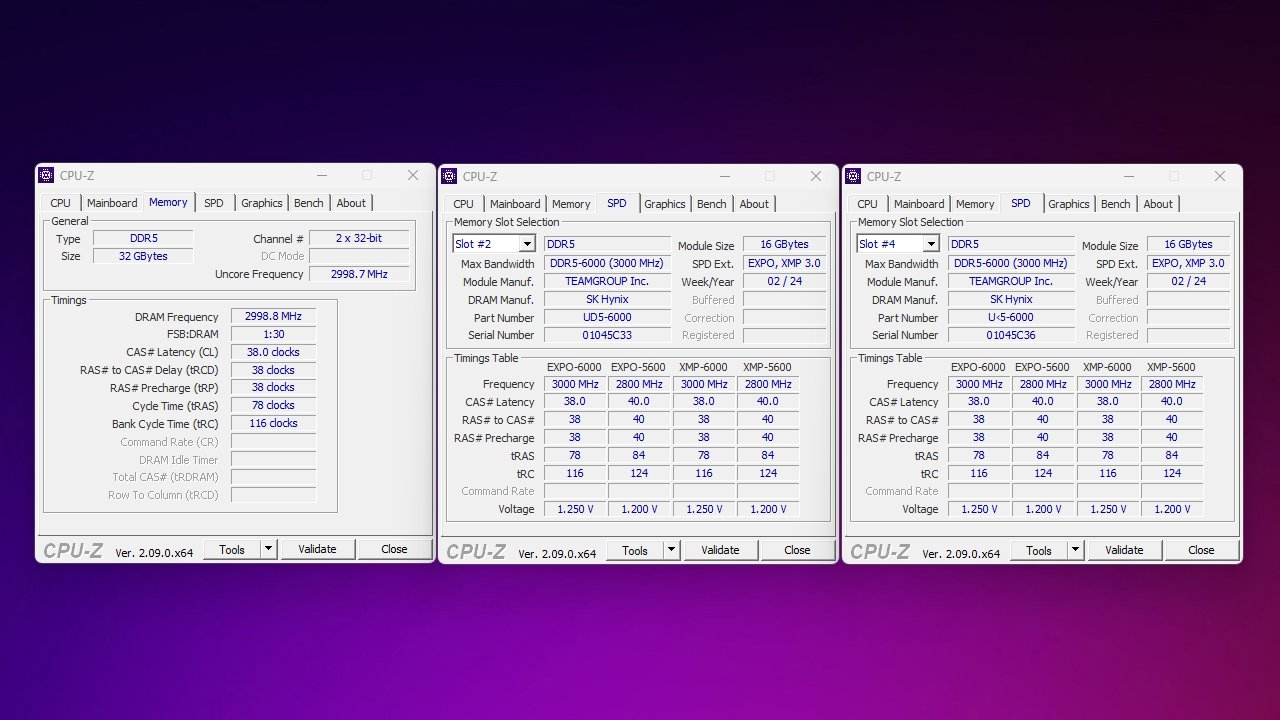Click Module Manuf. TEAMGROUP Inc. in right window
The image size is (1280, 720).
1011,281
